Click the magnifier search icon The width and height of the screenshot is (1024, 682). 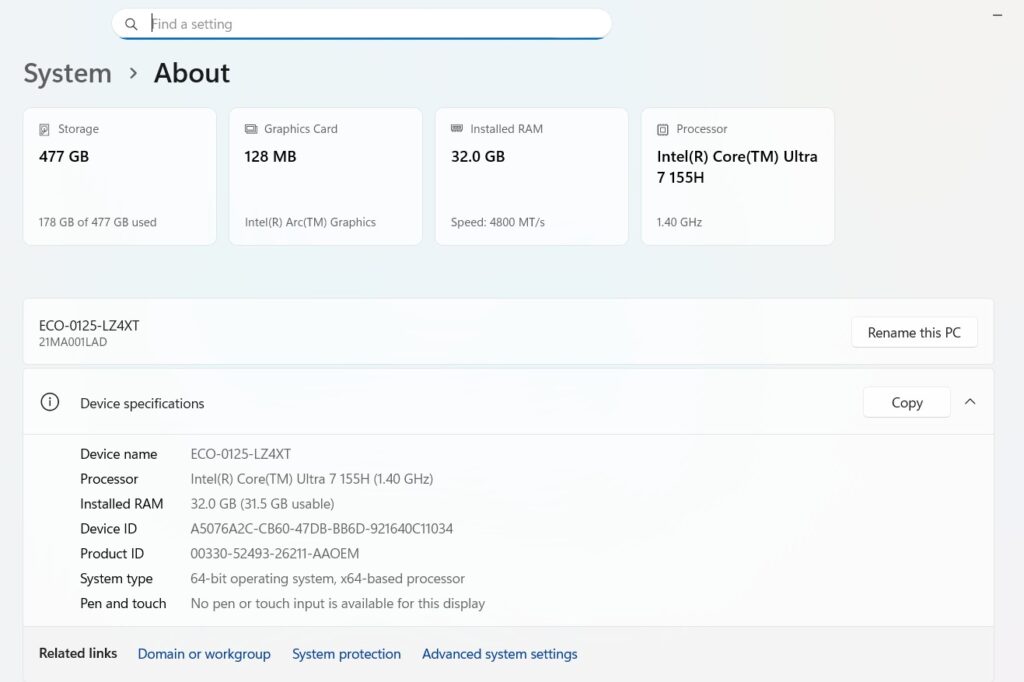(131, 24)
